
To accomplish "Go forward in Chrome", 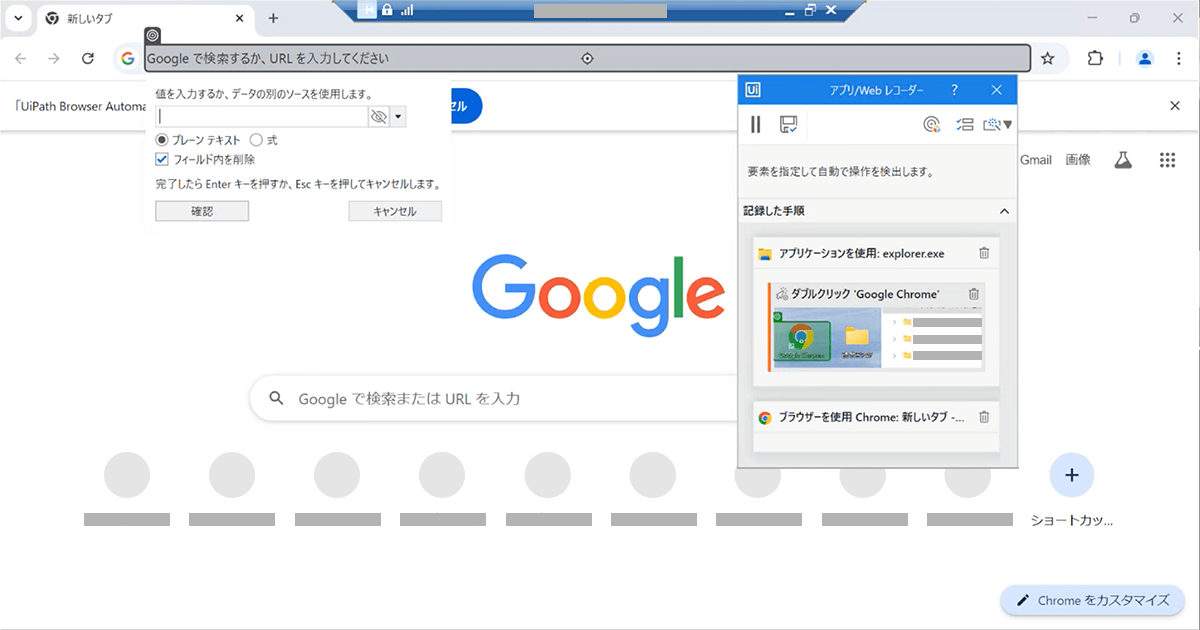I will (54, 59).
